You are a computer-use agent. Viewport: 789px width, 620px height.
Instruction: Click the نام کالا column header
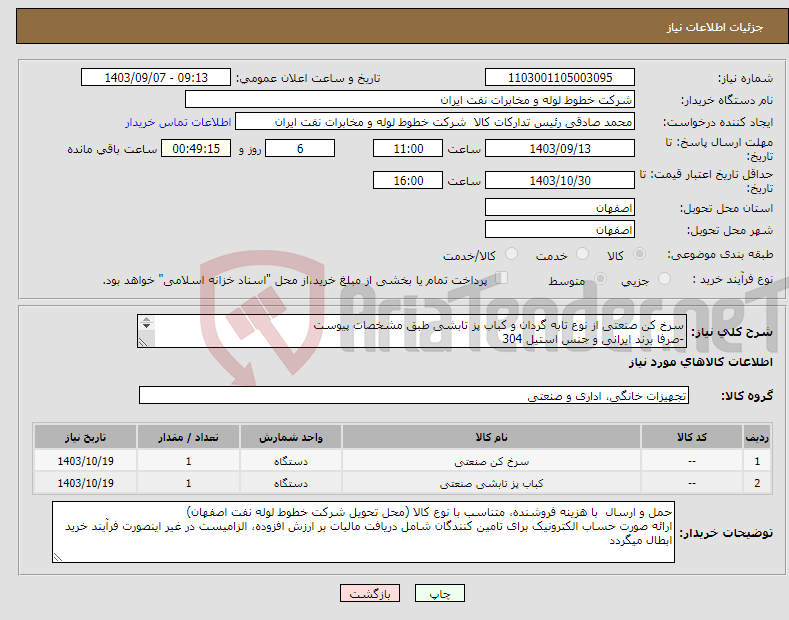[x=491, y=437]
